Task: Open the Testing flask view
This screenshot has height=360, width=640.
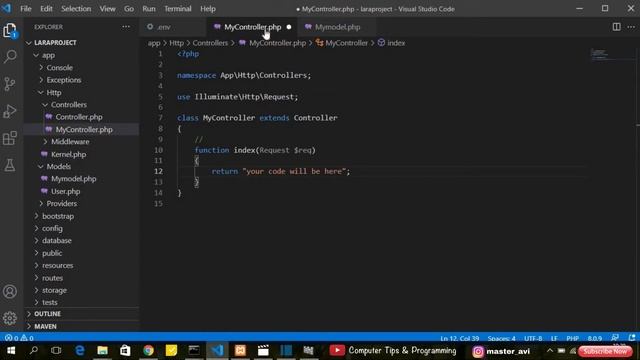Action: tap(10, 165)
